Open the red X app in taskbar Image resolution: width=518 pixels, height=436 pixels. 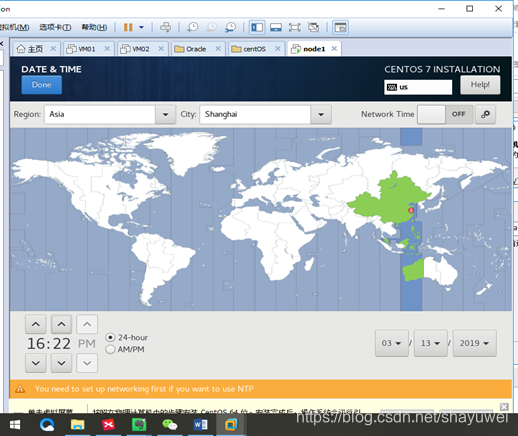coord(108,425)
